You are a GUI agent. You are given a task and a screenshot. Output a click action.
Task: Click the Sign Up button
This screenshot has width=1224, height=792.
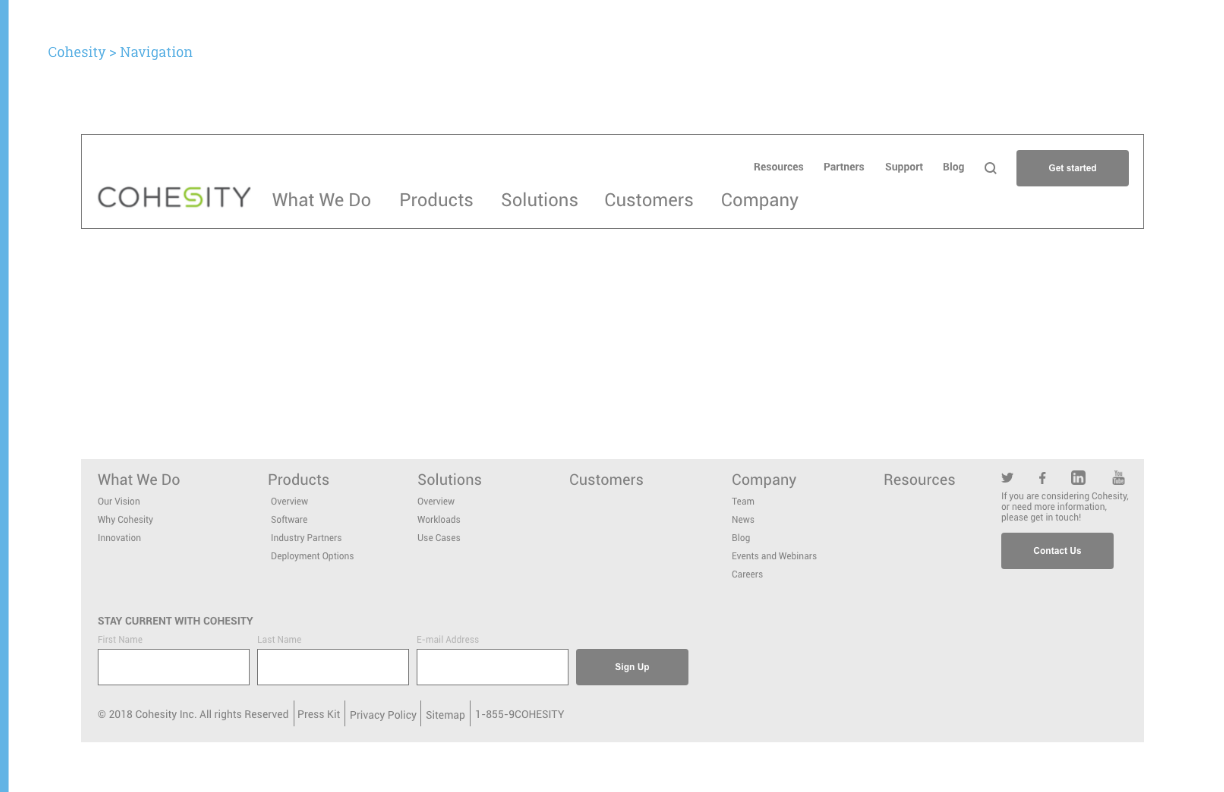tap(632, 667)
